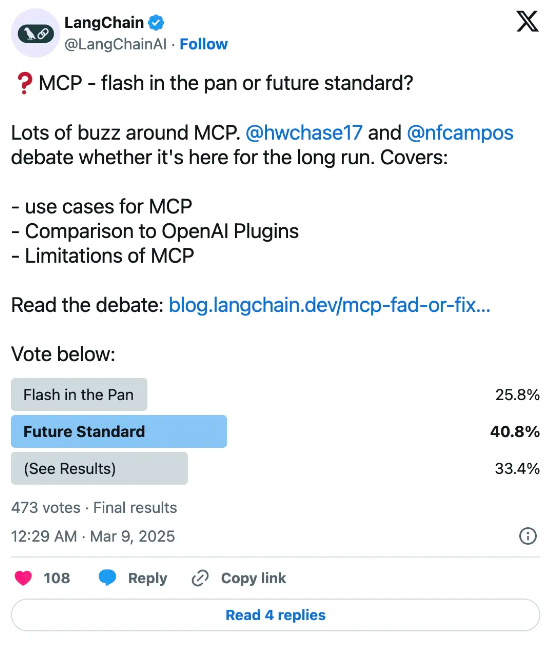Open the tweet timestamp Mar 9, 2025
Screen dimensions: 554x645
click(x=93, y=536)
